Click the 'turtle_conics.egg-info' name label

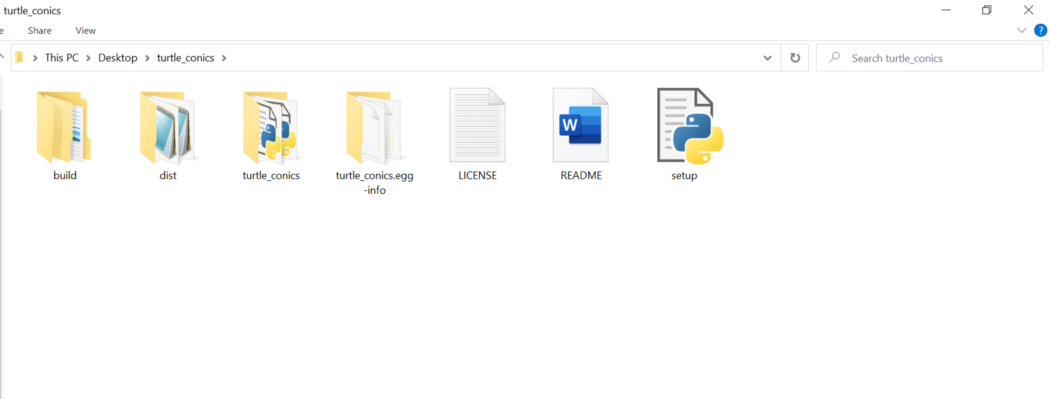click(374, 183)
